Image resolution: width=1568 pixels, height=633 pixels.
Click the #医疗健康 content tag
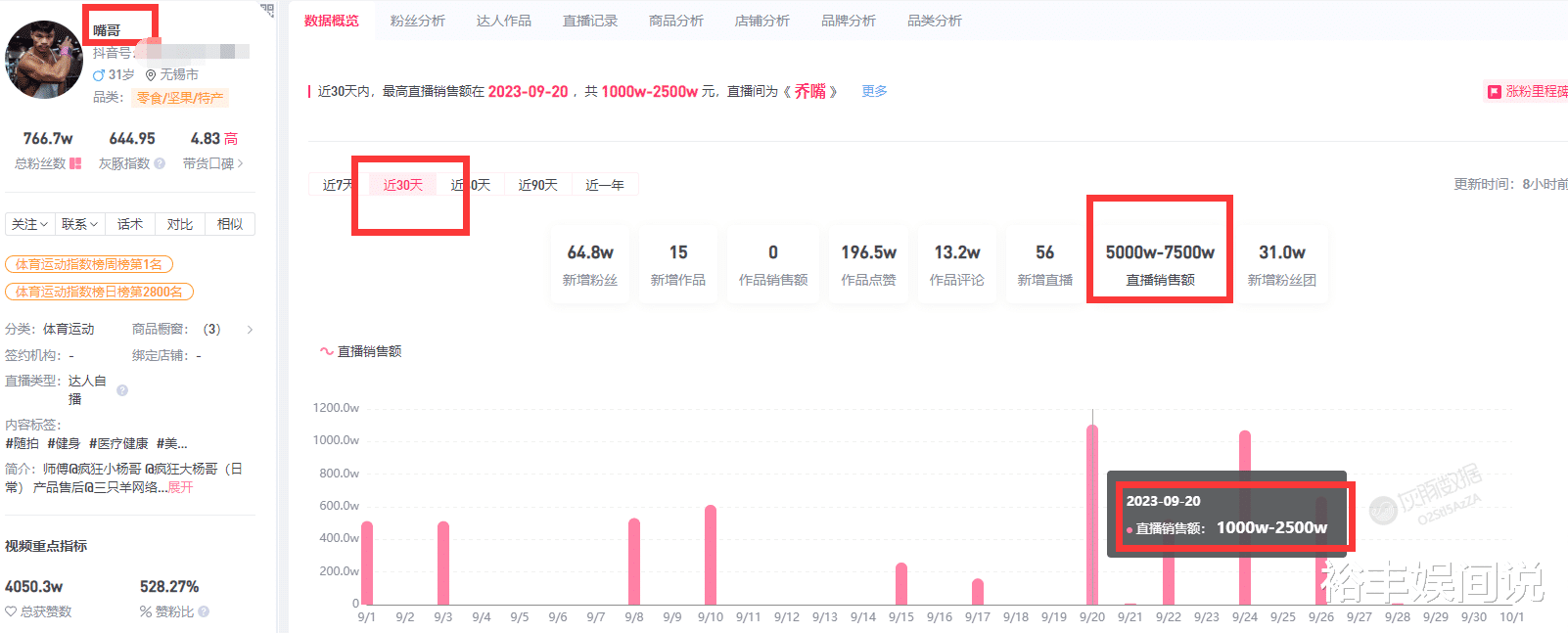click(118, 443)
